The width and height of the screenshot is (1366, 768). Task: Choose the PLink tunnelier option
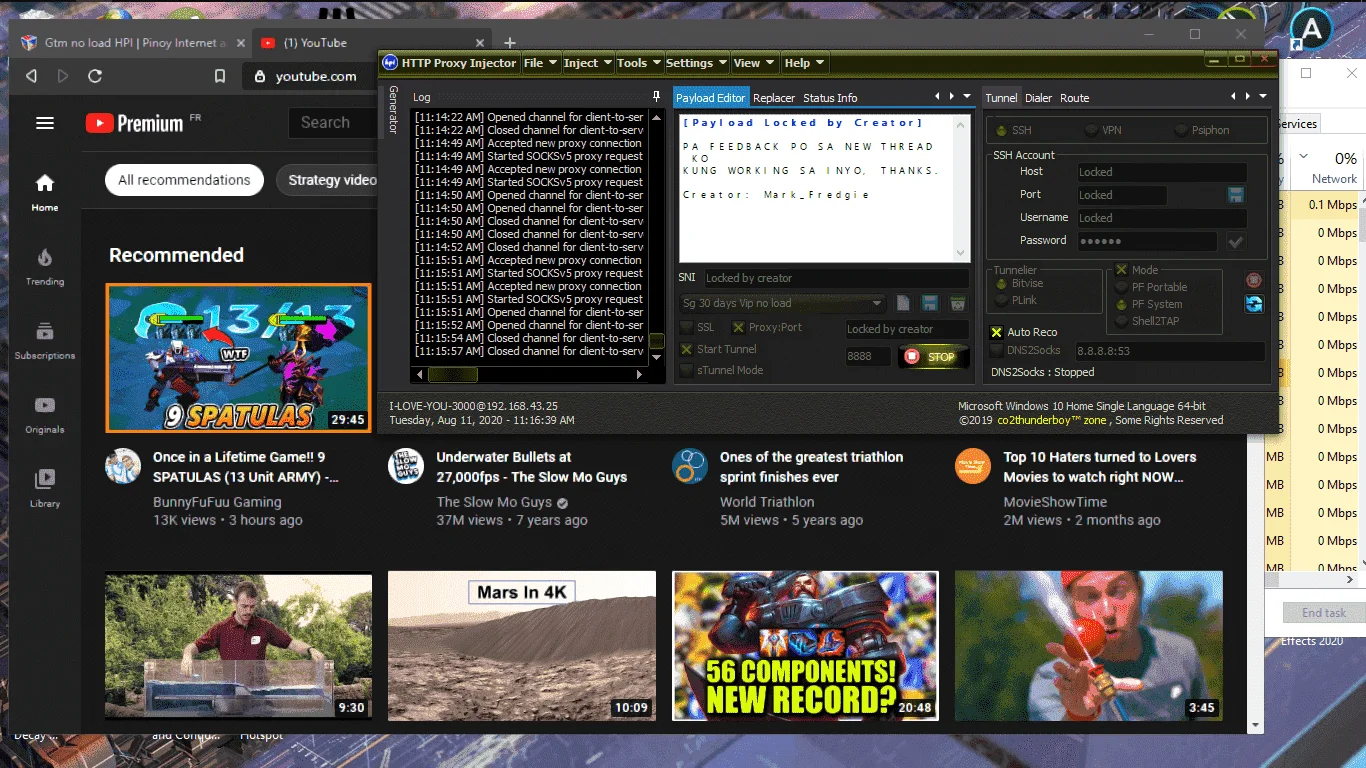pos(1002,300)
